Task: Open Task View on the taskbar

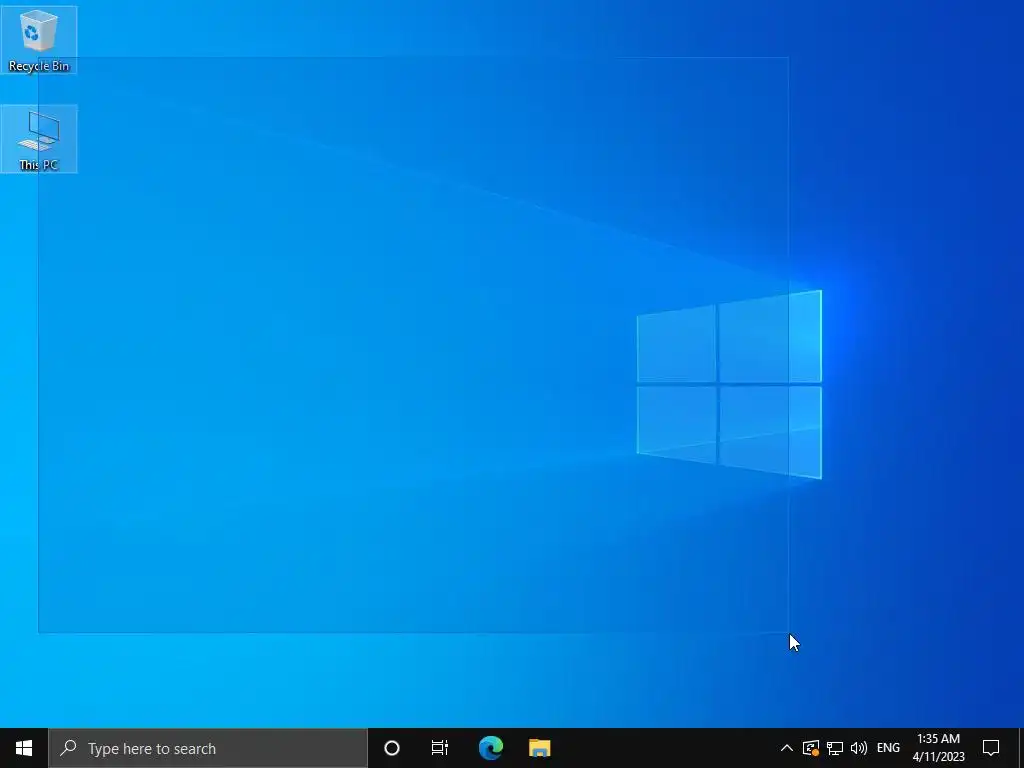Action: [x=440, y=748]
